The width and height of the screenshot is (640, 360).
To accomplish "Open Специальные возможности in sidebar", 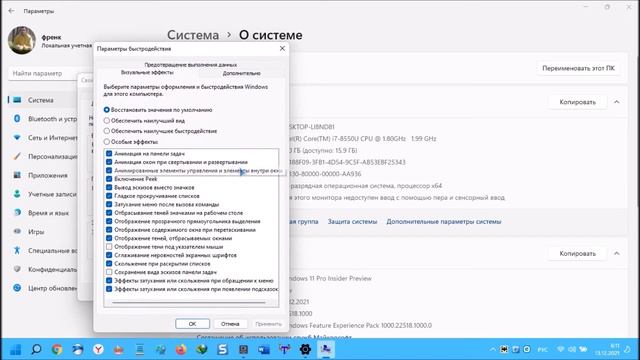I will pos(43,250).
